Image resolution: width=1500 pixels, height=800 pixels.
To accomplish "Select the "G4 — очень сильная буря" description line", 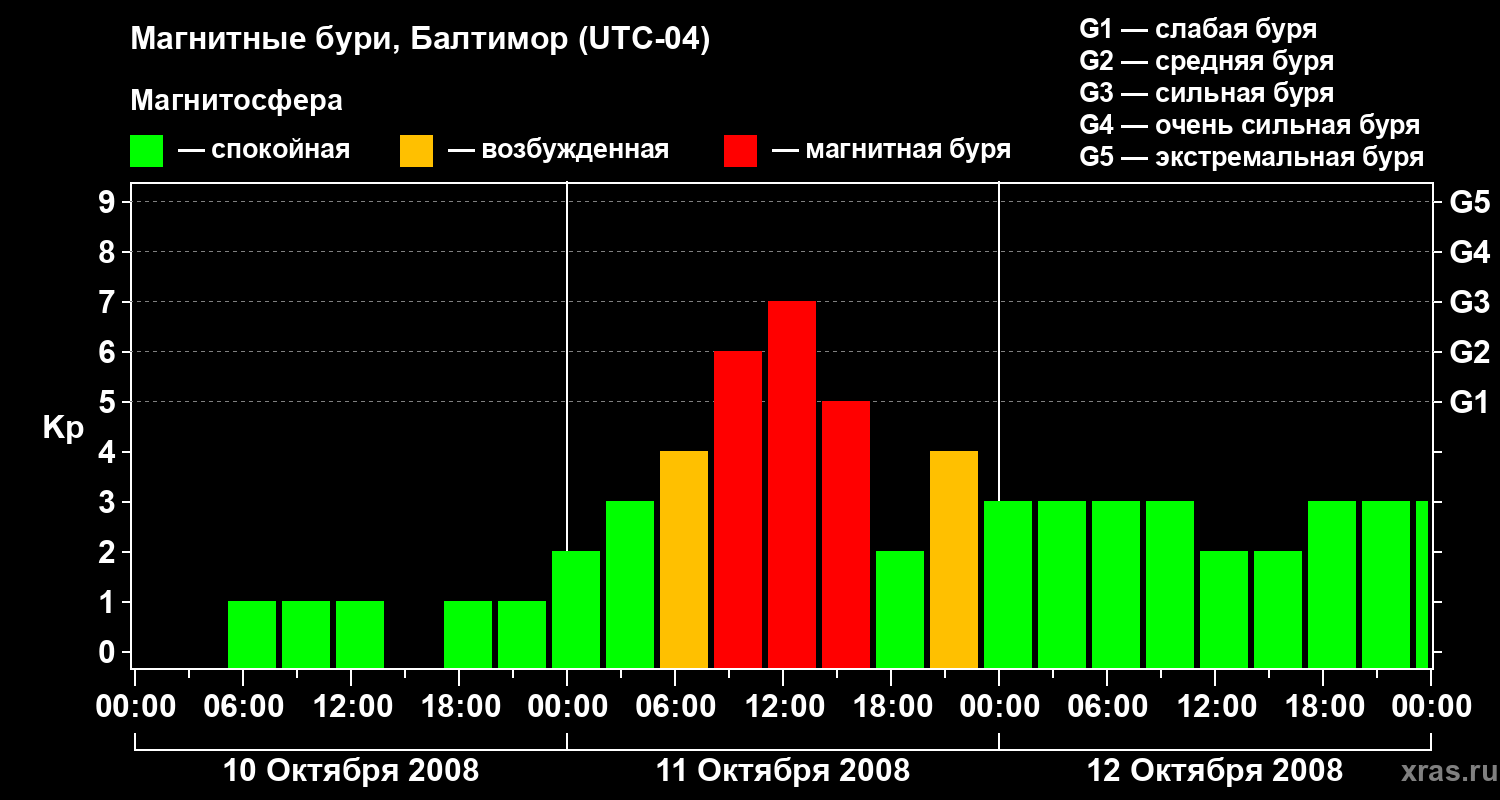I will [1250, 125].
